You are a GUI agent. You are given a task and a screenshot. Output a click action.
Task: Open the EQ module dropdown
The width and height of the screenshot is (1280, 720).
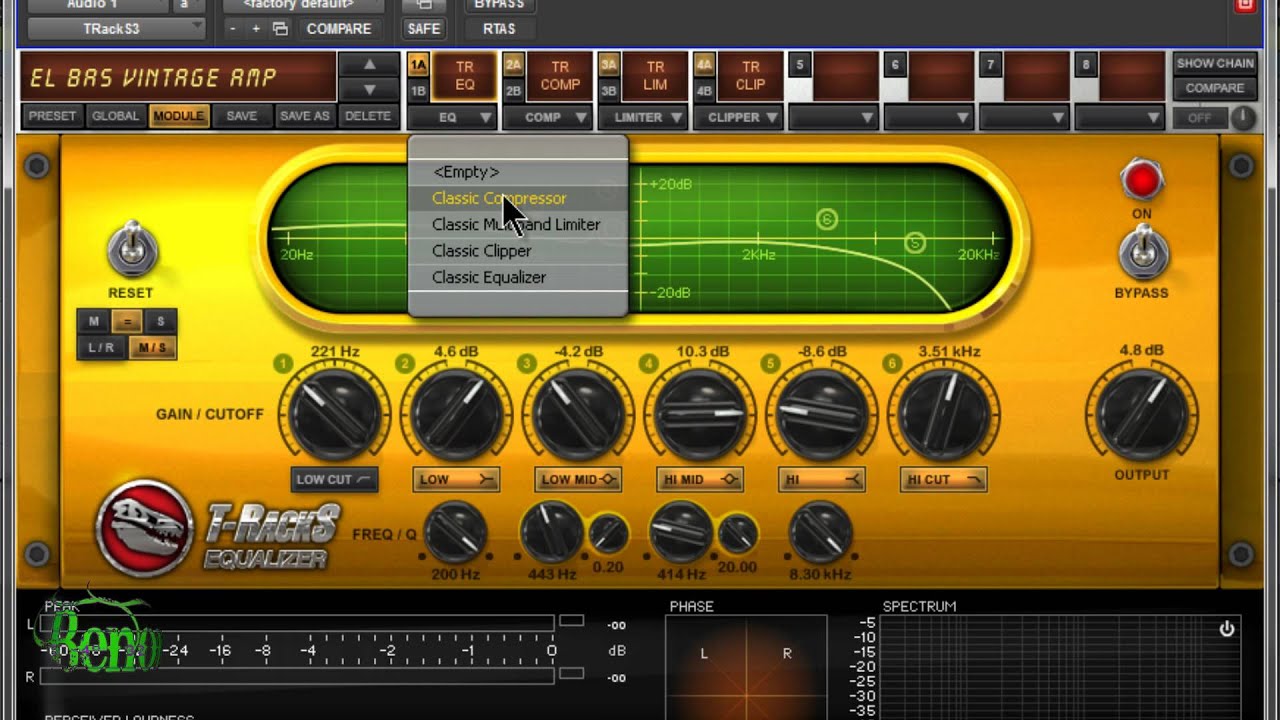point(452,117)
